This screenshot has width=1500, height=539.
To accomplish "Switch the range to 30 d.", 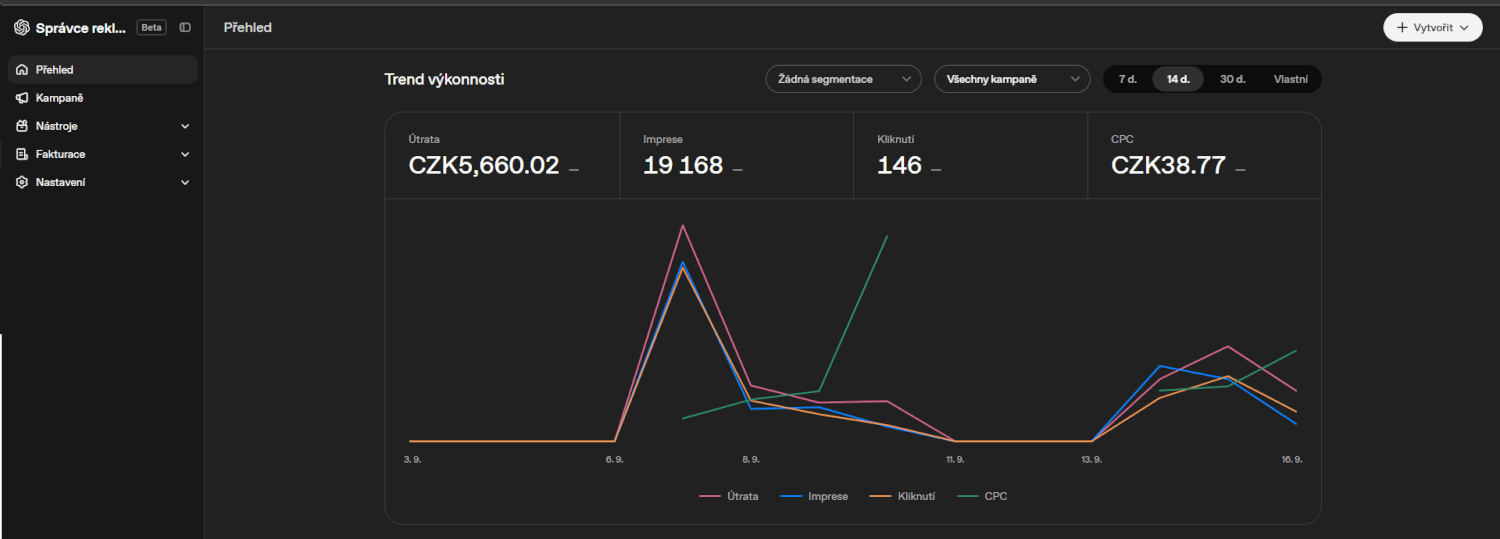I will tap(1232, 79).
